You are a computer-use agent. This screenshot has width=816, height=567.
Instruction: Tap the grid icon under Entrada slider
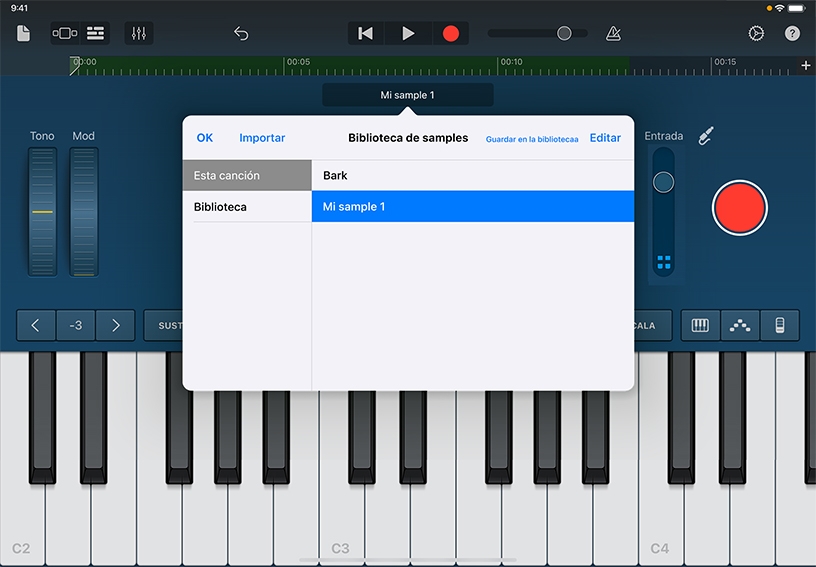coord(664,262)
